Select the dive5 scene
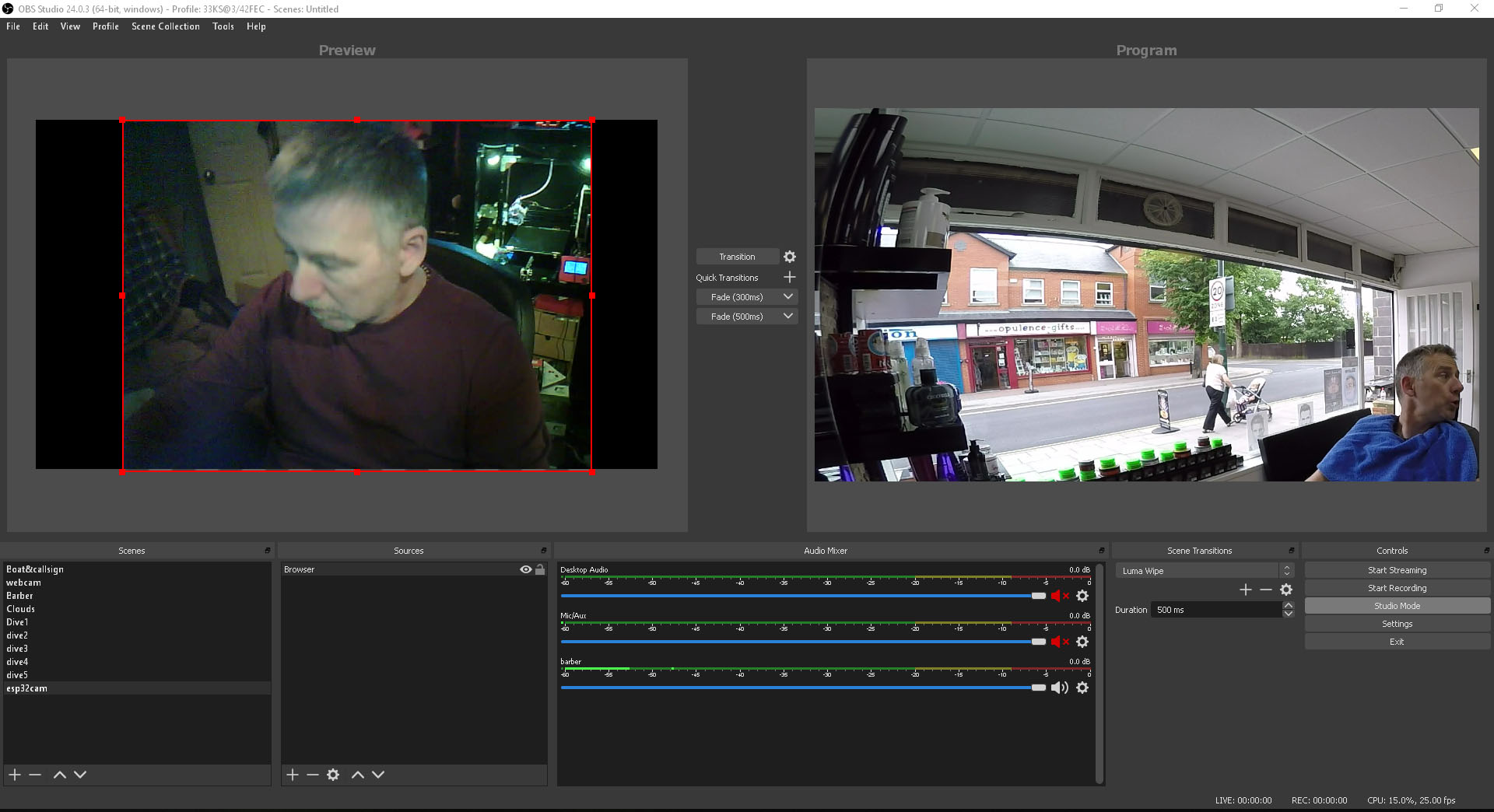This screenshot has height=812, width=1494. pos(137,675)
